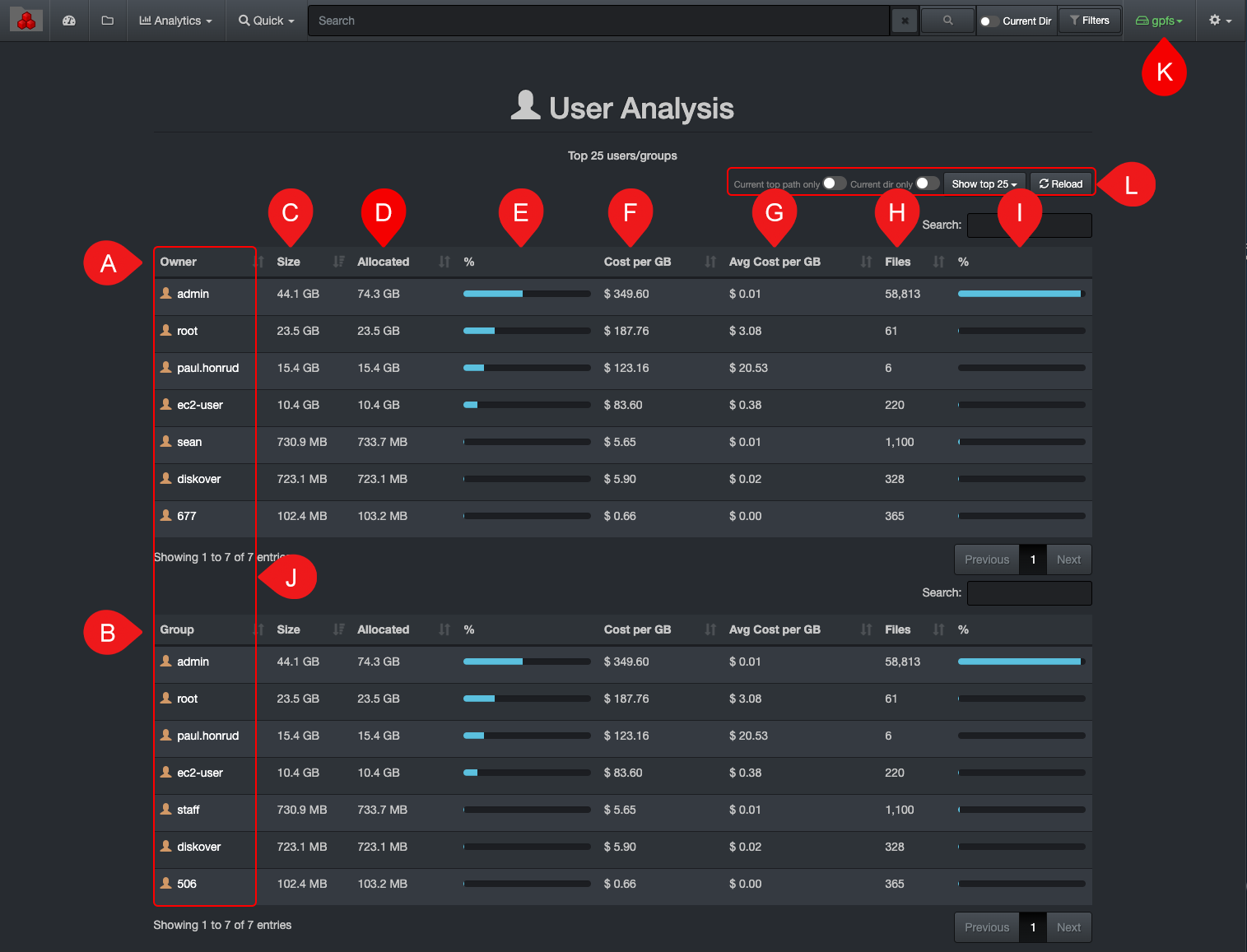This screenshot has height=952, width=1247.
Task: Open the dashboard speedometer icon
Action: pos(69,20)
